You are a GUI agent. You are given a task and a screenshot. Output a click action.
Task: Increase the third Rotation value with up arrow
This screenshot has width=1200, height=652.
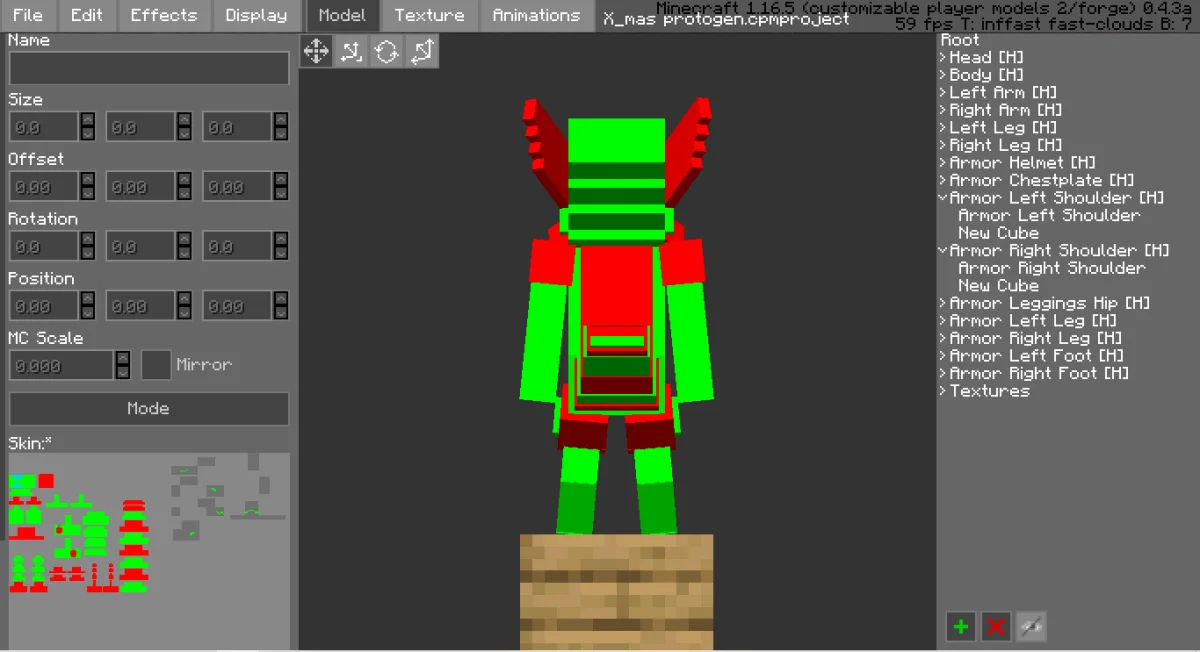pyautogui.click(x=281, y=239)
